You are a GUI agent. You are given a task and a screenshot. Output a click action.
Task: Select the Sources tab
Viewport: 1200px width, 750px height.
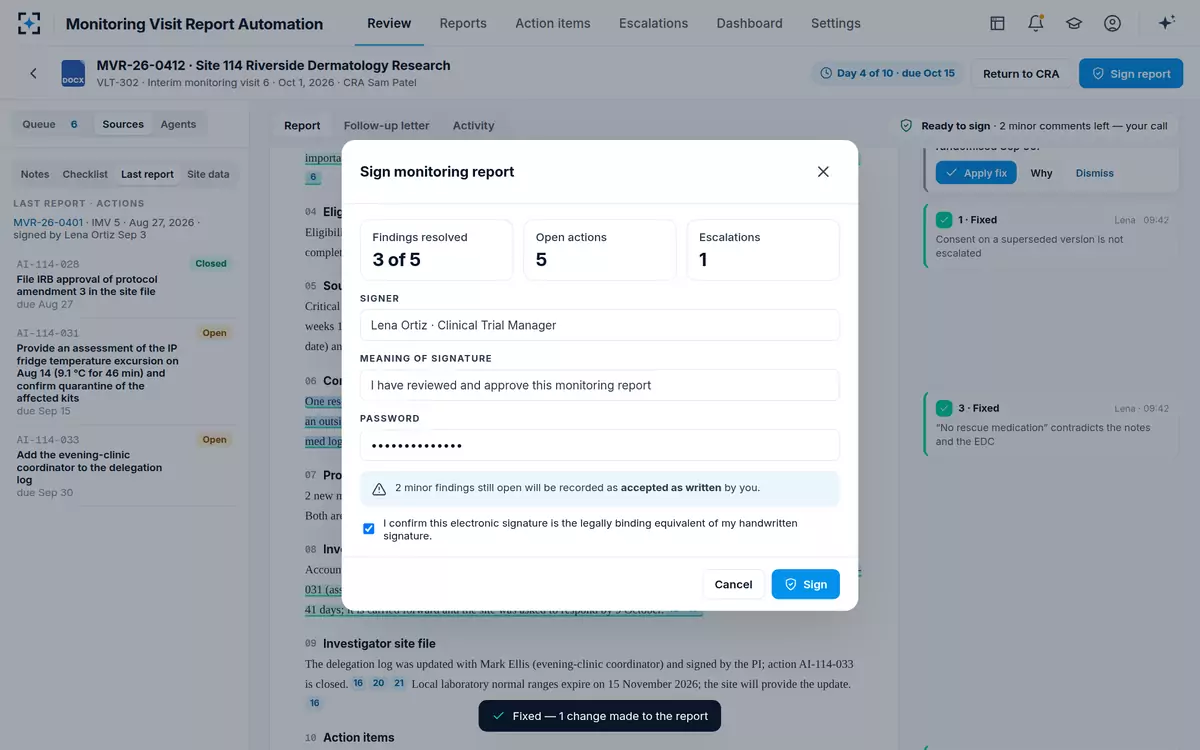pos(123,124)
